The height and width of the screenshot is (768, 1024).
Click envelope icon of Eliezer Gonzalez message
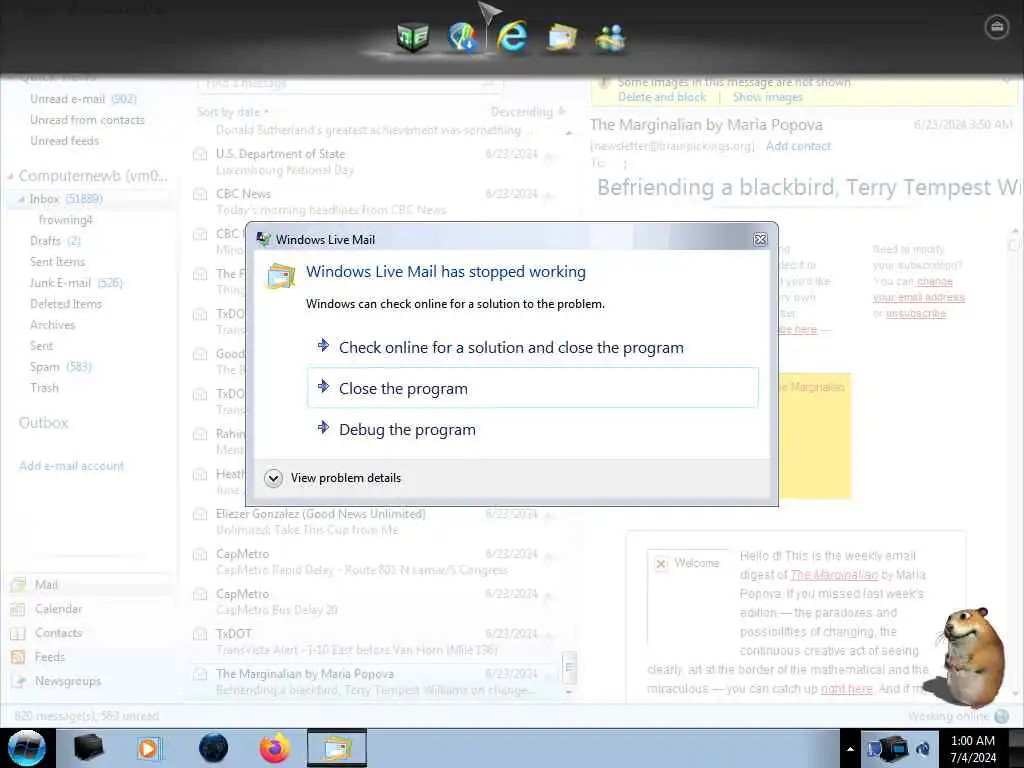[x=200, y=515]
